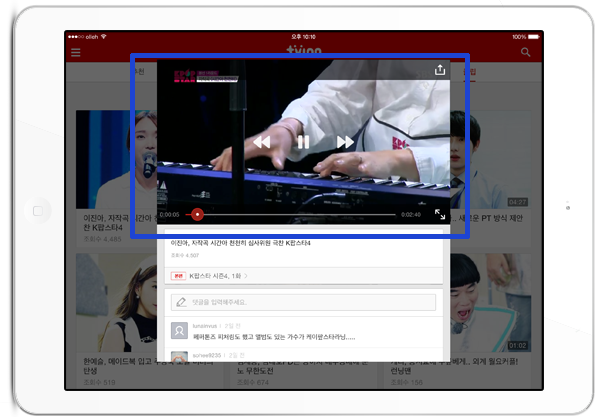This screenshot has width=595, height=417.
Task: Click the pencil icon in the comment box
Action: pyautogui.click(x=181, y=302)
